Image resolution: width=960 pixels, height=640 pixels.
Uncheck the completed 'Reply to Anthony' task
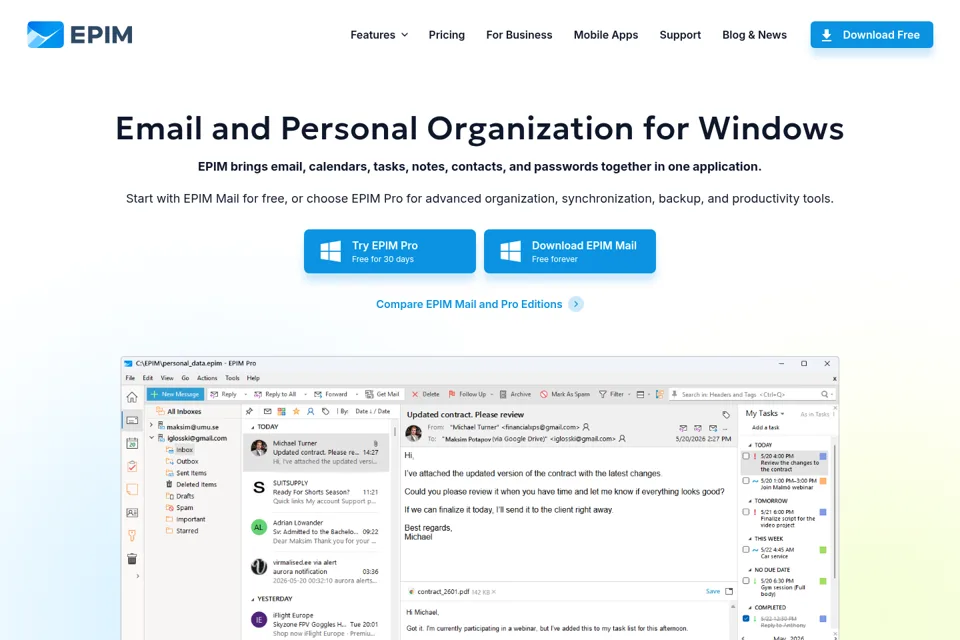click(746, 619)
